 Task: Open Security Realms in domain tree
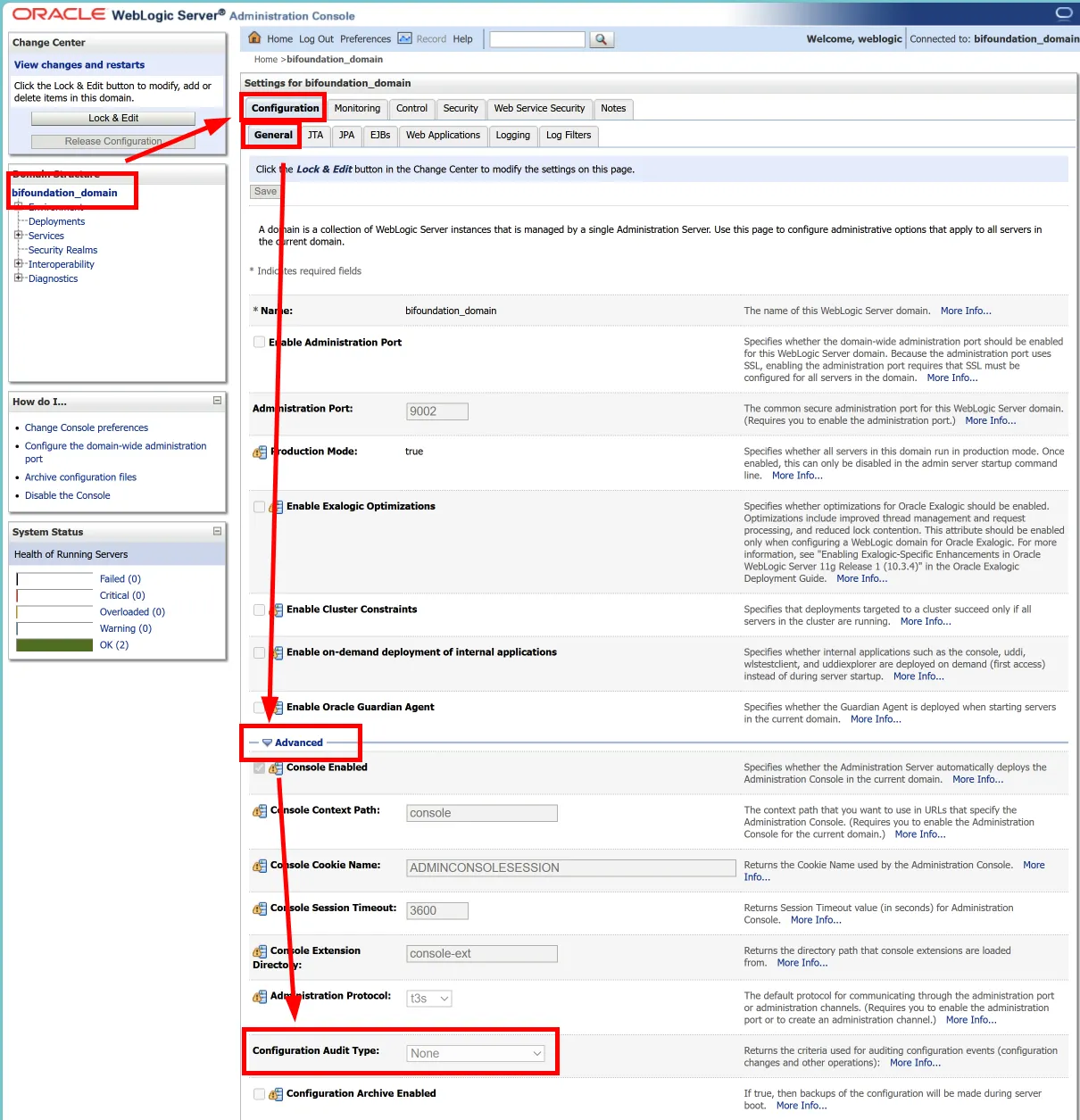(62, 250)
